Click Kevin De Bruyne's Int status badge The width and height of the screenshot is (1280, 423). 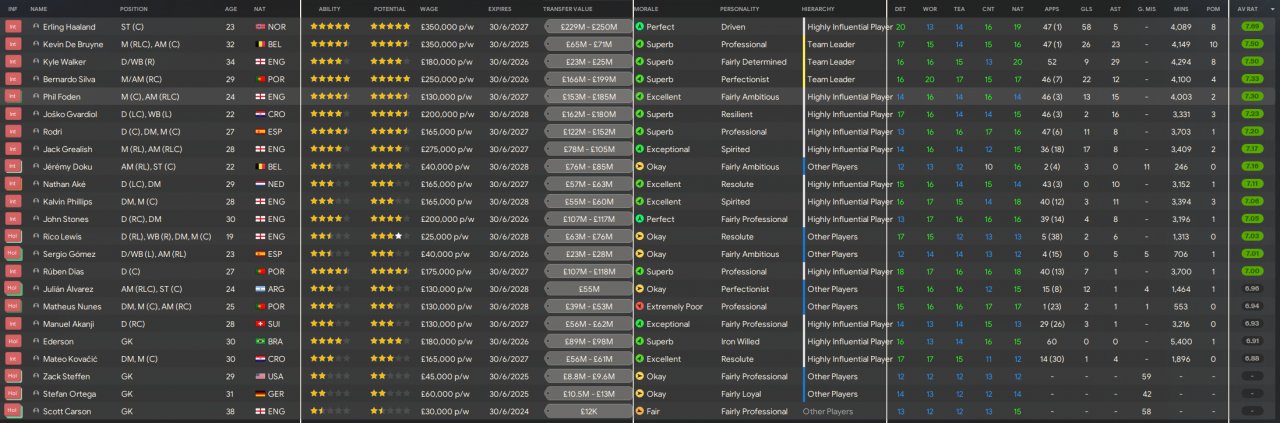[x=13, y=44]
